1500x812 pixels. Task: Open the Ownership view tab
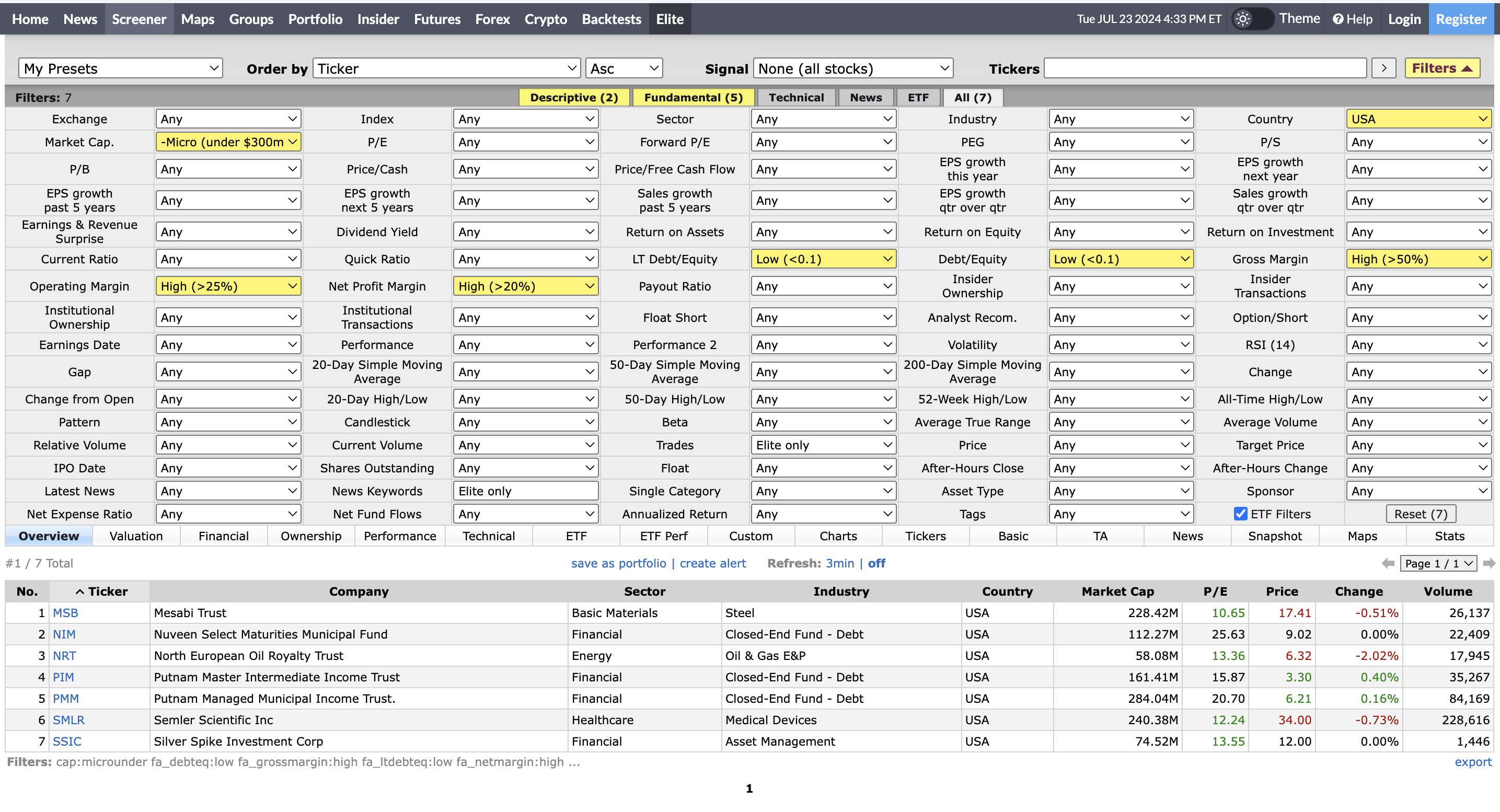310,536
